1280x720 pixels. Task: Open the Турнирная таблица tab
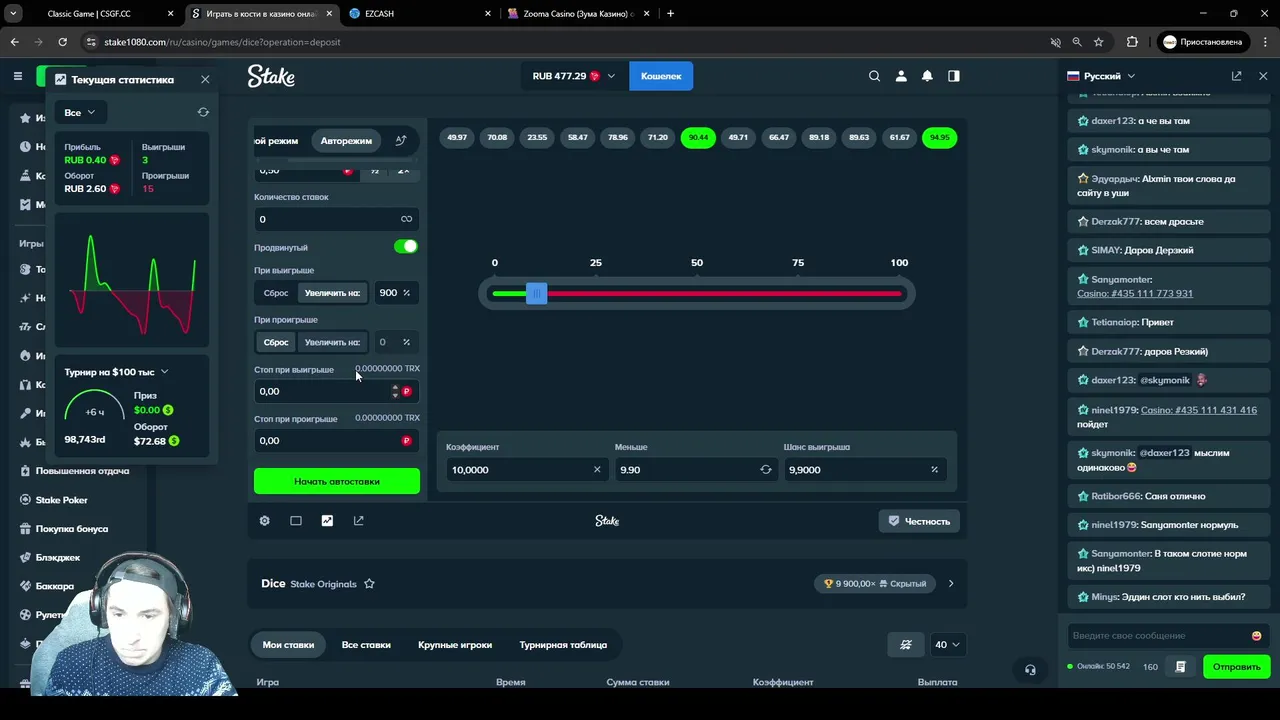tap(563, 645)
